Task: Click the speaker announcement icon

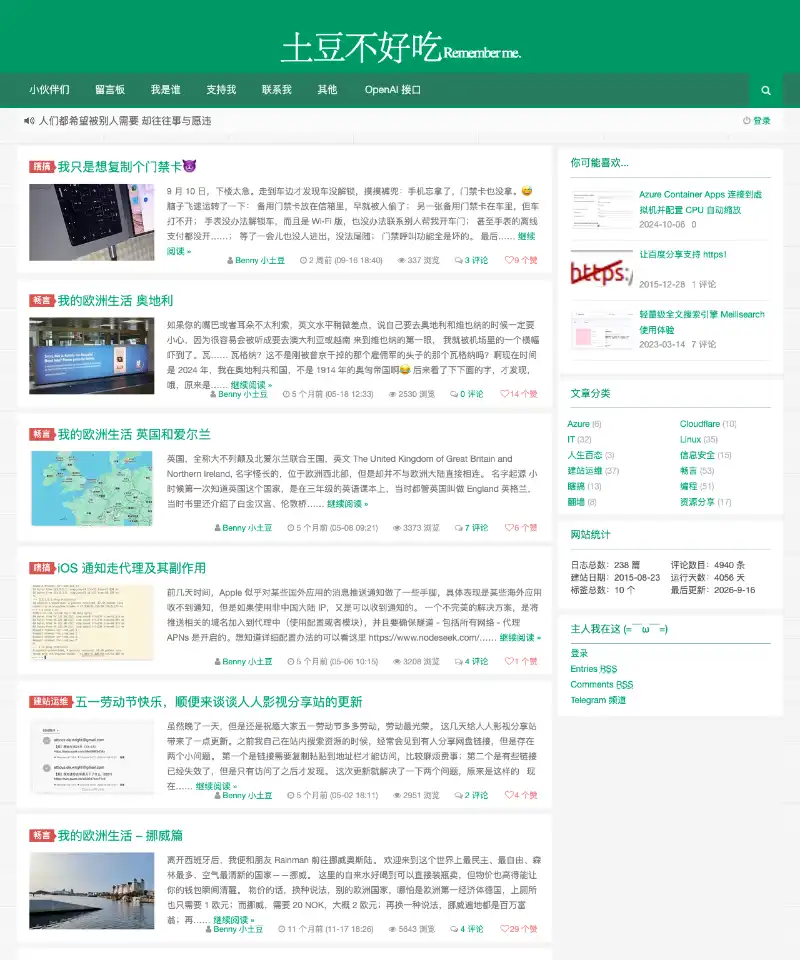Action: tap(29, 121)
